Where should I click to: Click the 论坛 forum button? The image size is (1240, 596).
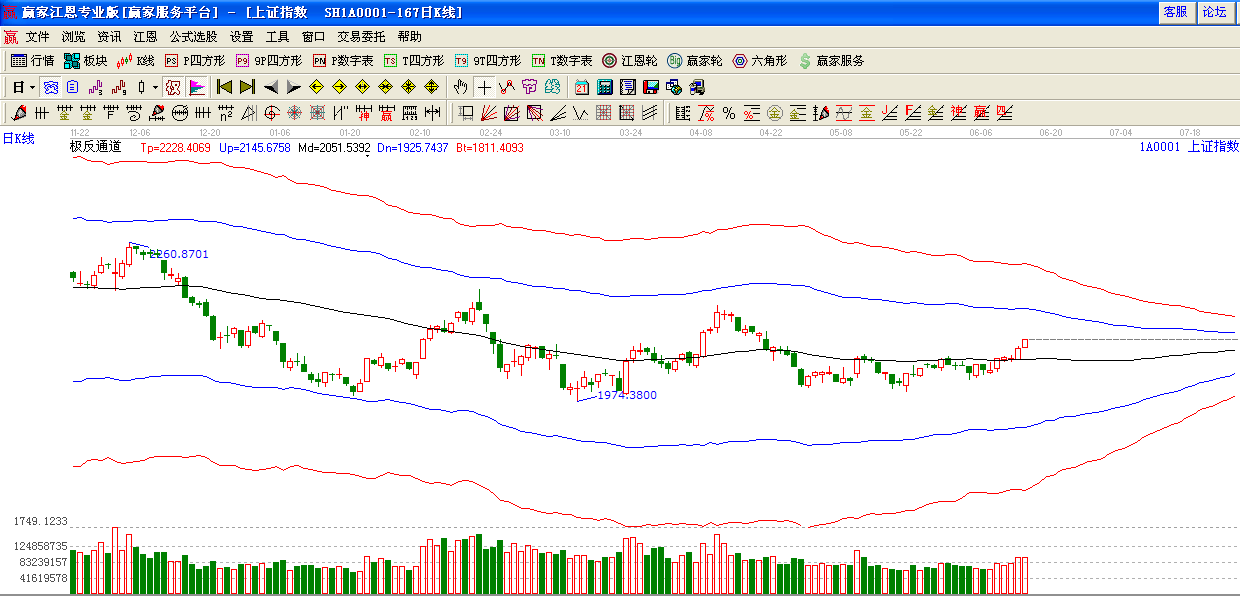pyautogui.click(x=1214, y=12)
